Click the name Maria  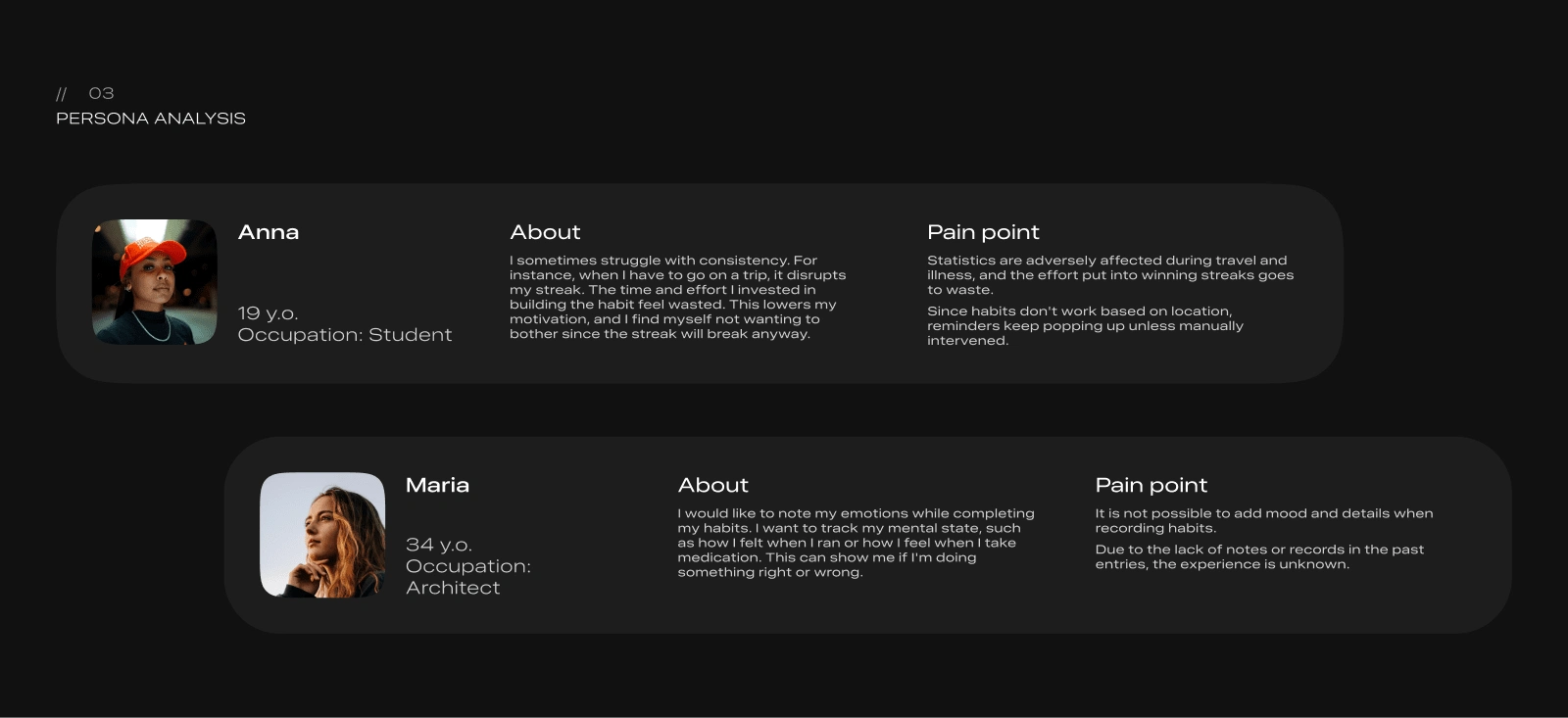click(437, 485)
